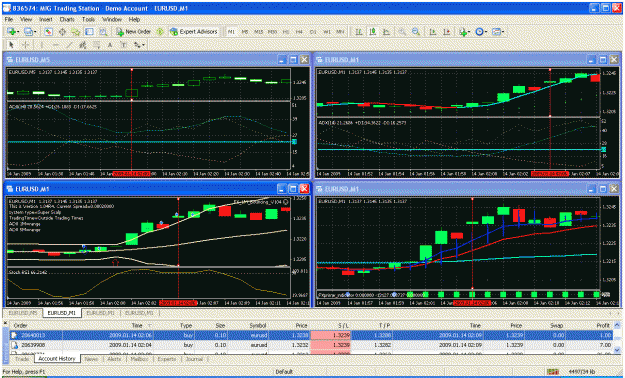Open the Templates icon
This screenshot has height=378, width=625.
click(496, 32)
